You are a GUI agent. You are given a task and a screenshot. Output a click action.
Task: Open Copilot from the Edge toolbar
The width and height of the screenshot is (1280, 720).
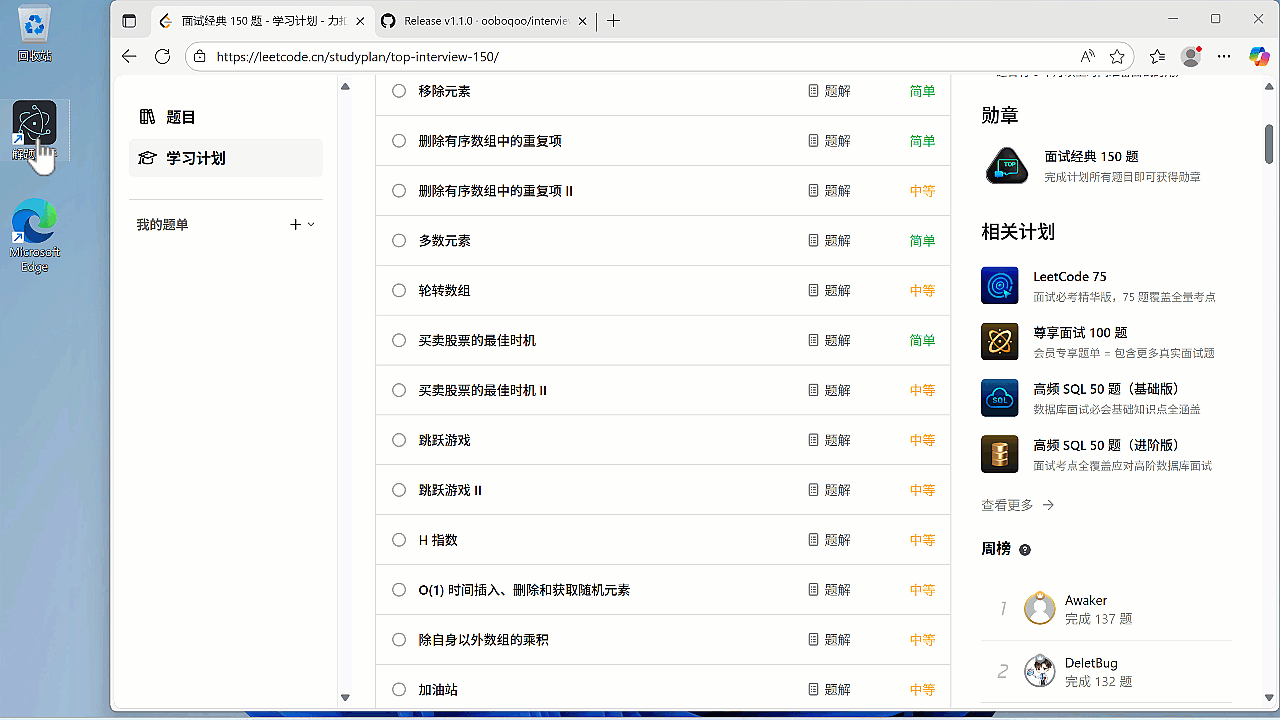(1258, 56)
